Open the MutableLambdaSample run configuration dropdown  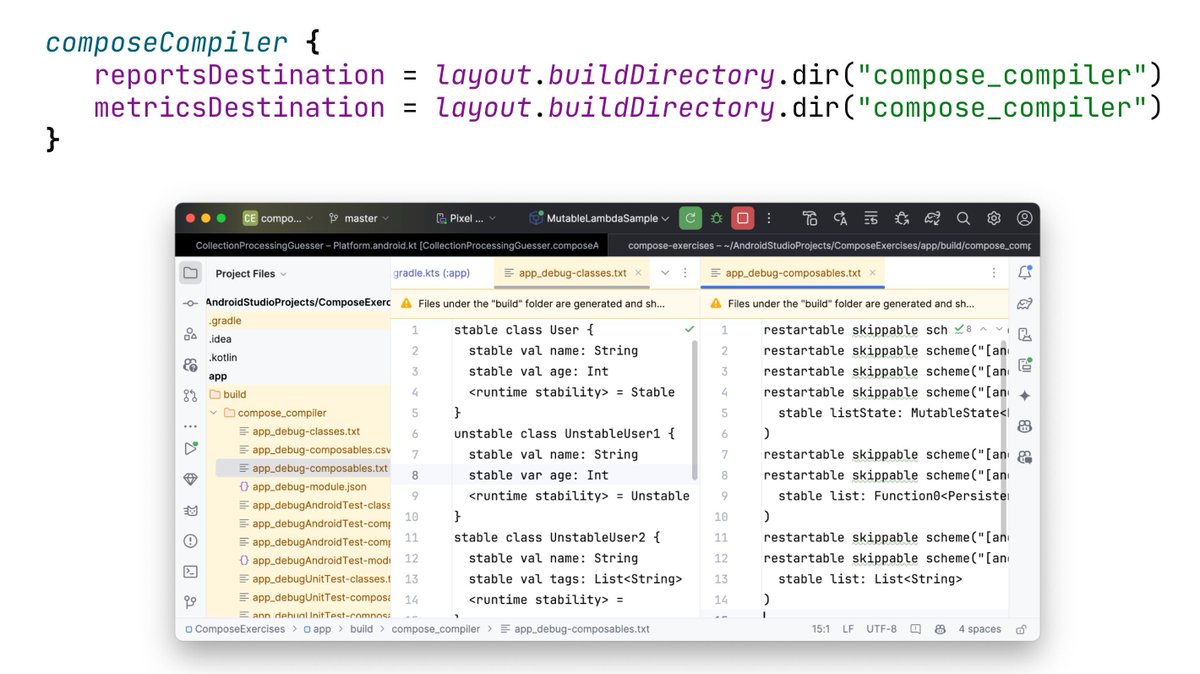tap(600, 218)
